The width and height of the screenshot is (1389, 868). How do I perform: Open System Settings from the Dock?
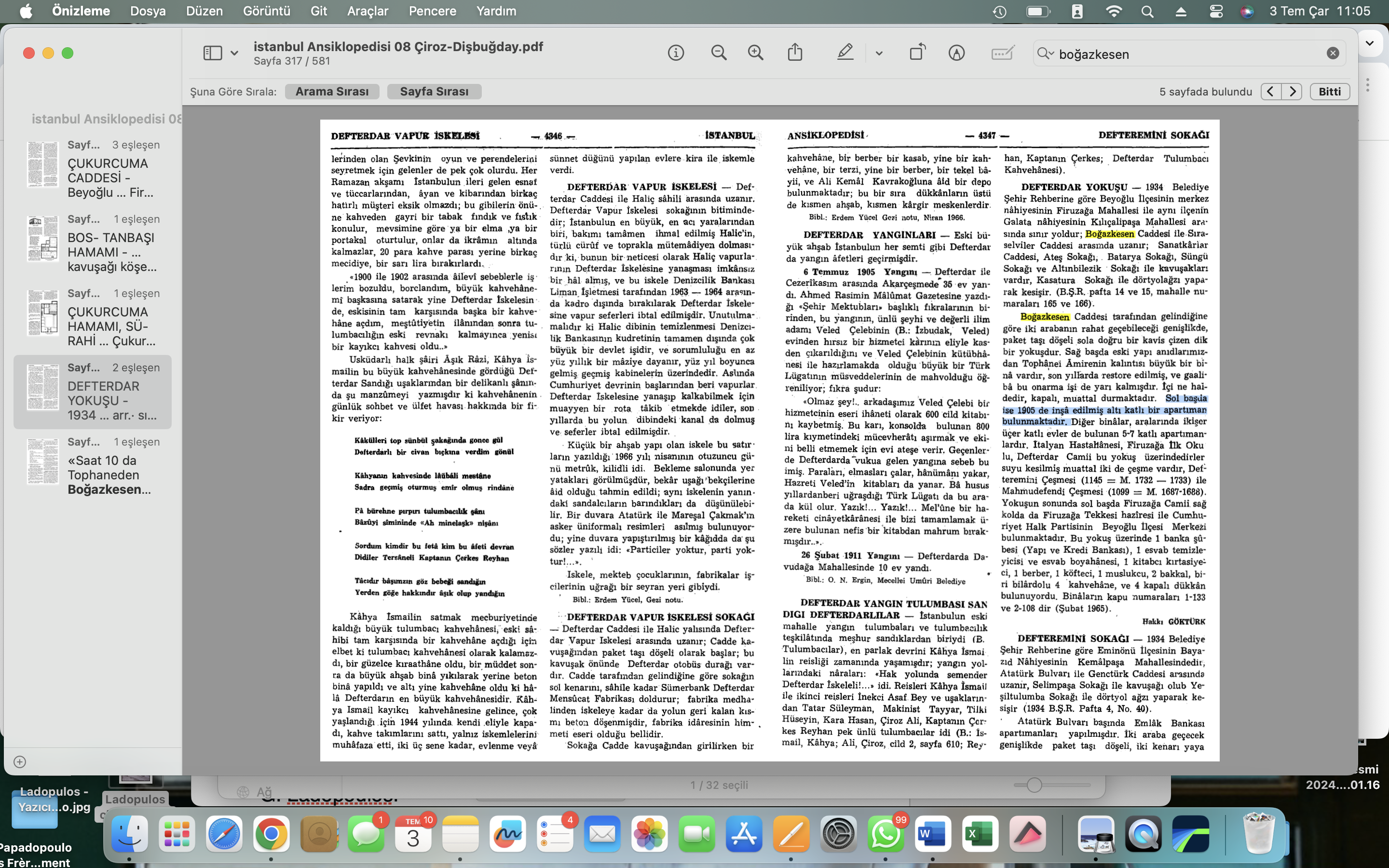pyautogui.click(x=839, y=834)
